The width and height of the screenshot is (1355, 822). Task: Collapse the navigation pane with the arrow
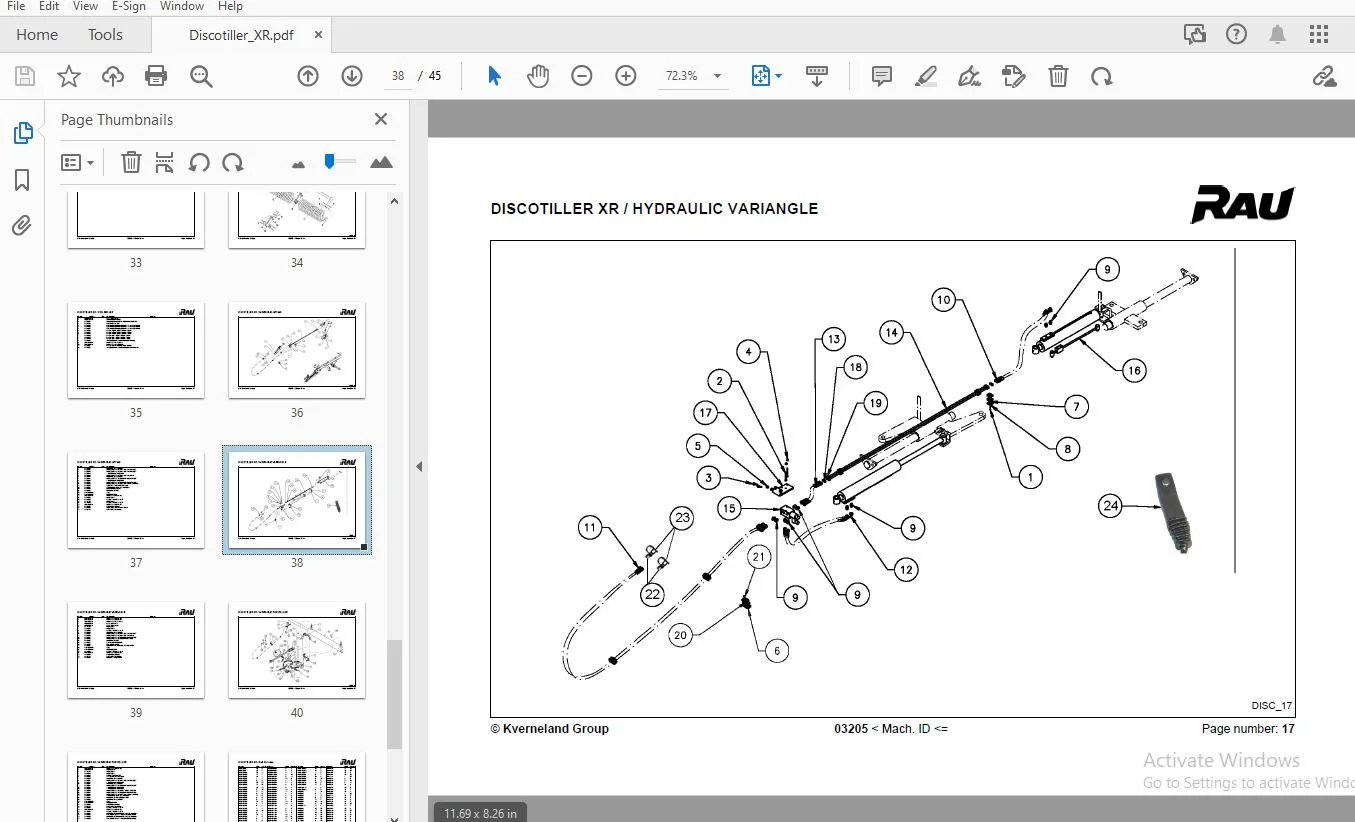tap(419, 466)
